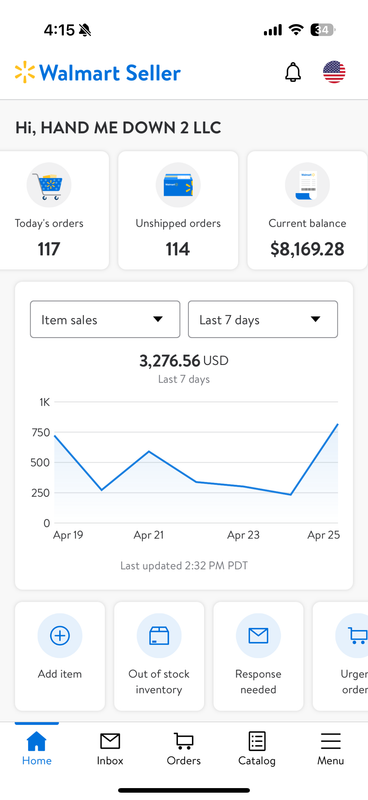
Task: Tap the Add item label
Action: coord(60,674)
